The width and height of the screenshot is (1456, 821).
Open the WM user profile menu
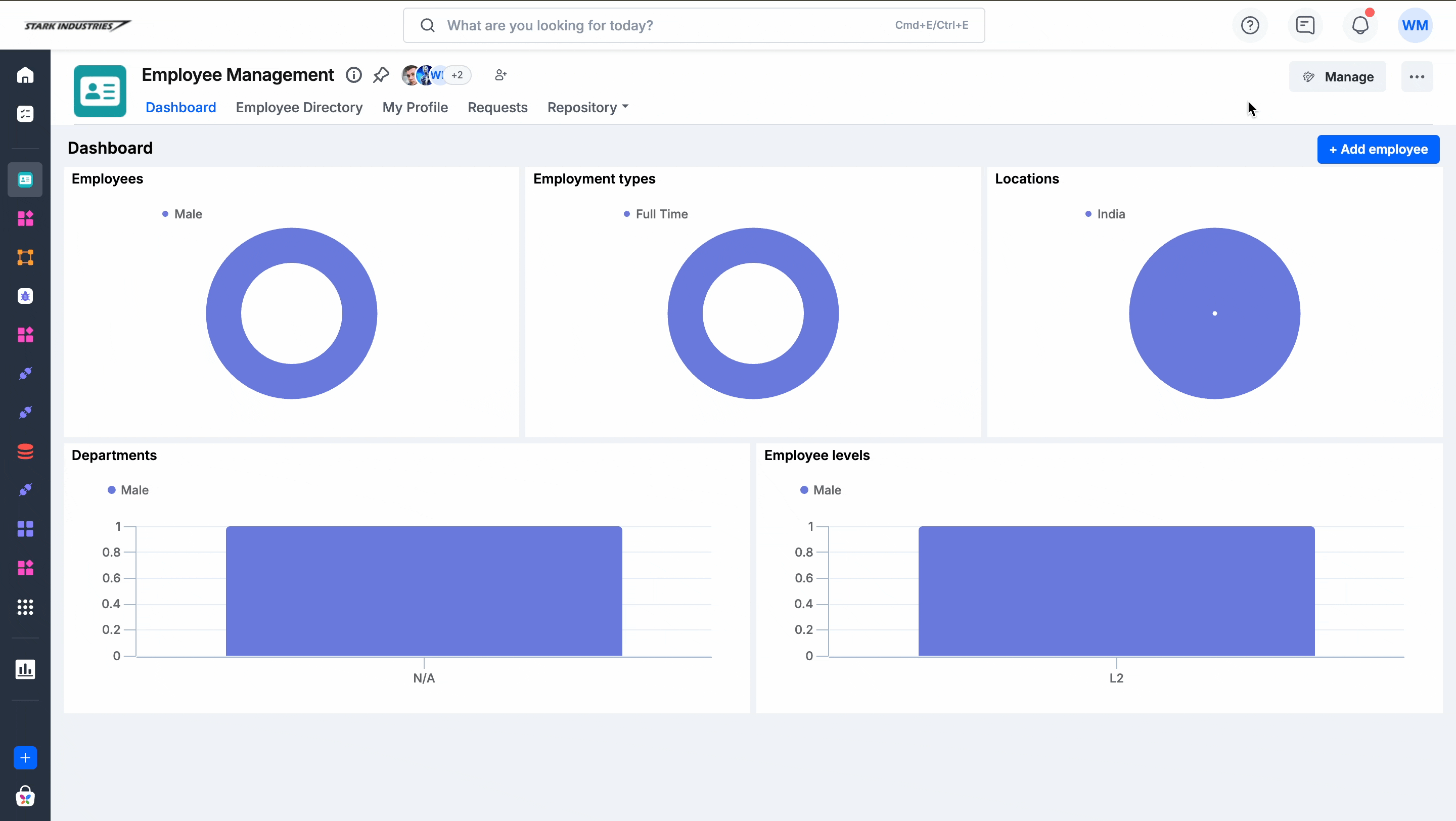[x=1415, y=25]
